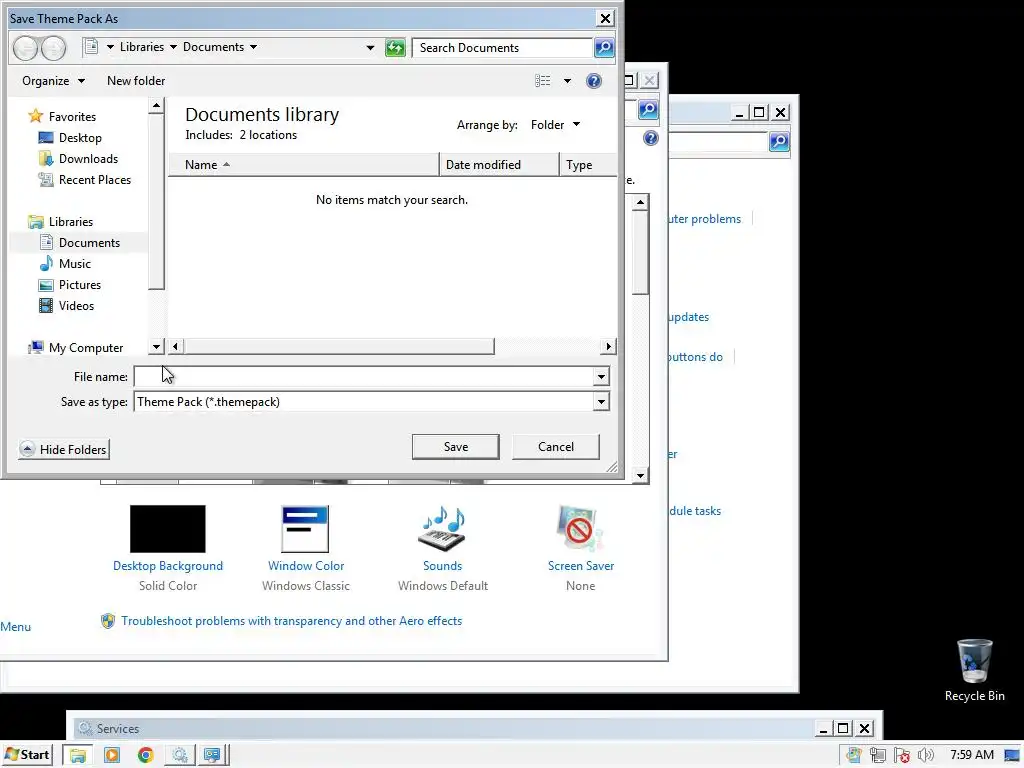Open the Arrange by Folder dropdown
The height and width of the screenshot is (768, 1024).
tap(555, 125)
